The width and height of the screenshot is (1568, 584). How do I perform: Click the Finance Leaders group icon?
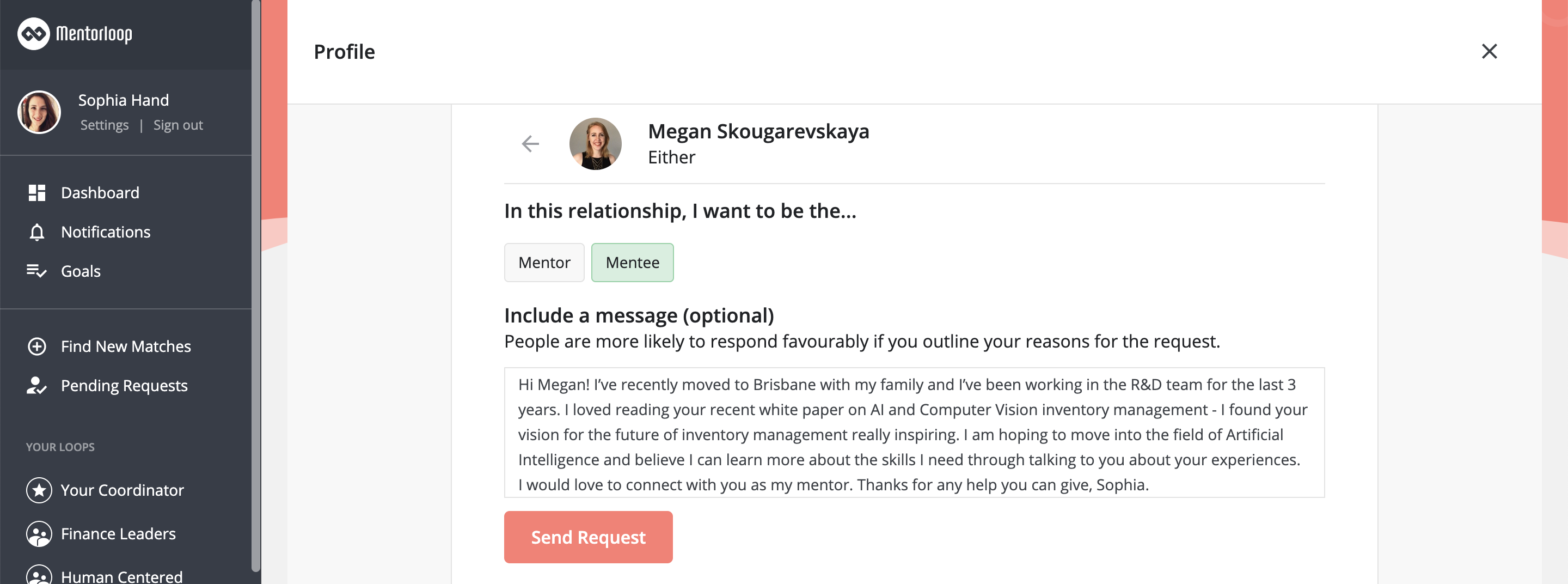(39, 534)
